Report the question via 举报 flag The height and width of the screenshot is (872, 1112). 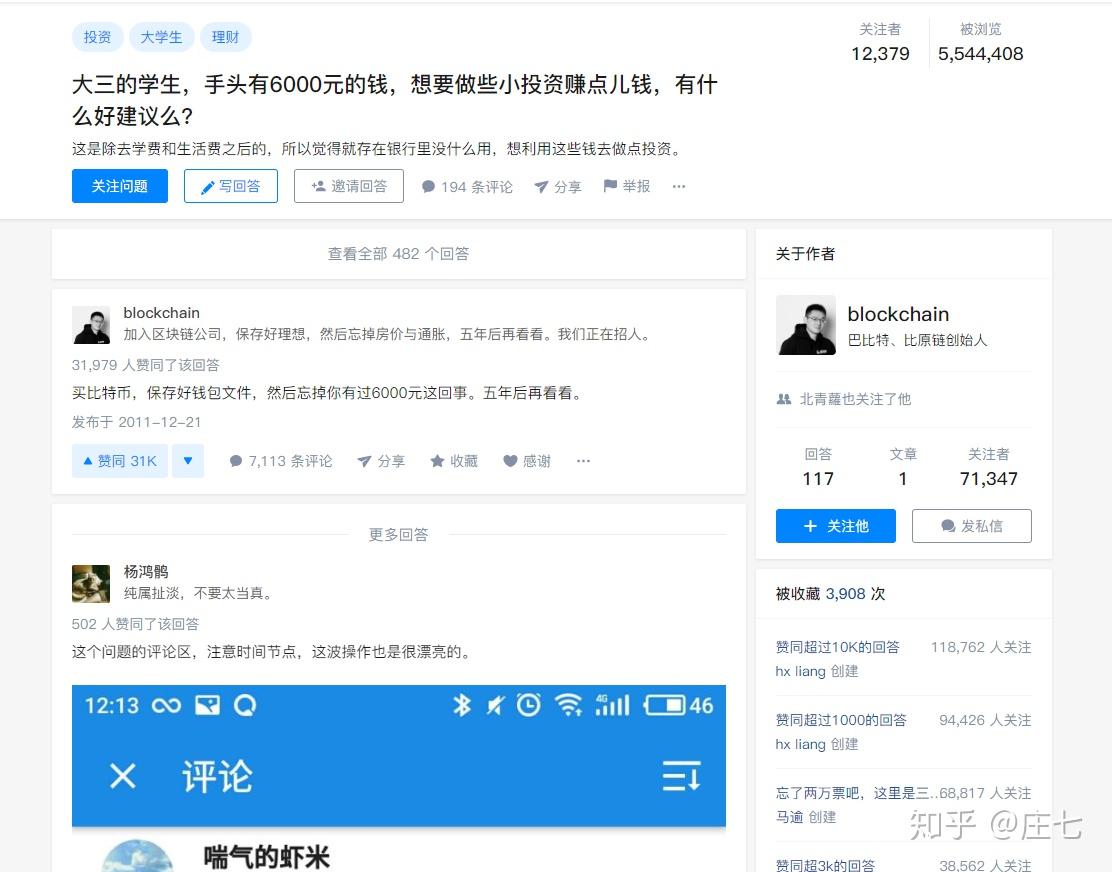(626, 186)
